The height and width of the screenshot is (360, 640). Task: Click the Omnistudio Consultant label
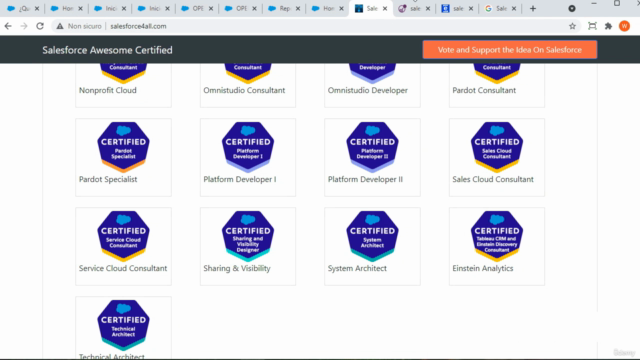tap(244, 90)
